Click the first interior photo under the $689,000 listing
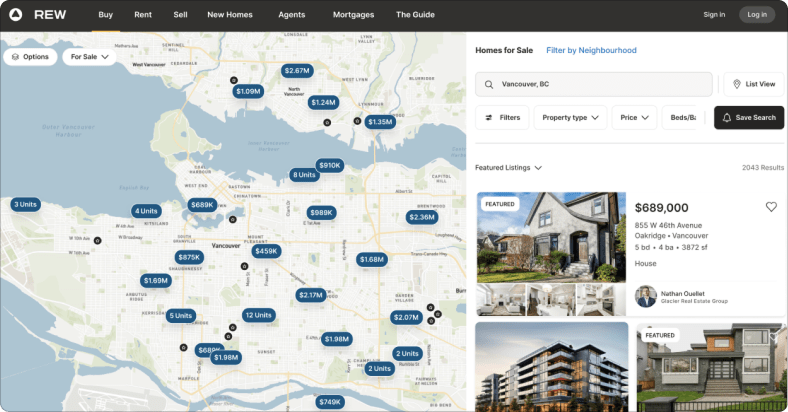Screen dimensions: 788x412 [x=501, y=300]
